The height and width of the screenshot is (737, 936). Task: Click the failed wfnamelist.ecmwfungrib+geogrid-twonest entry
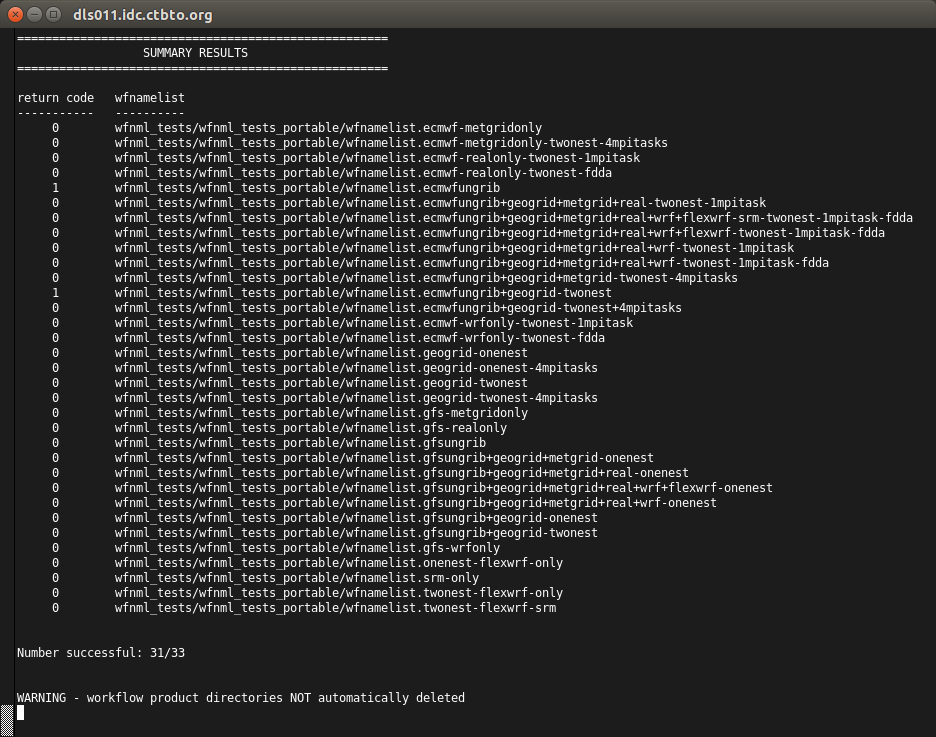point(363,293)
